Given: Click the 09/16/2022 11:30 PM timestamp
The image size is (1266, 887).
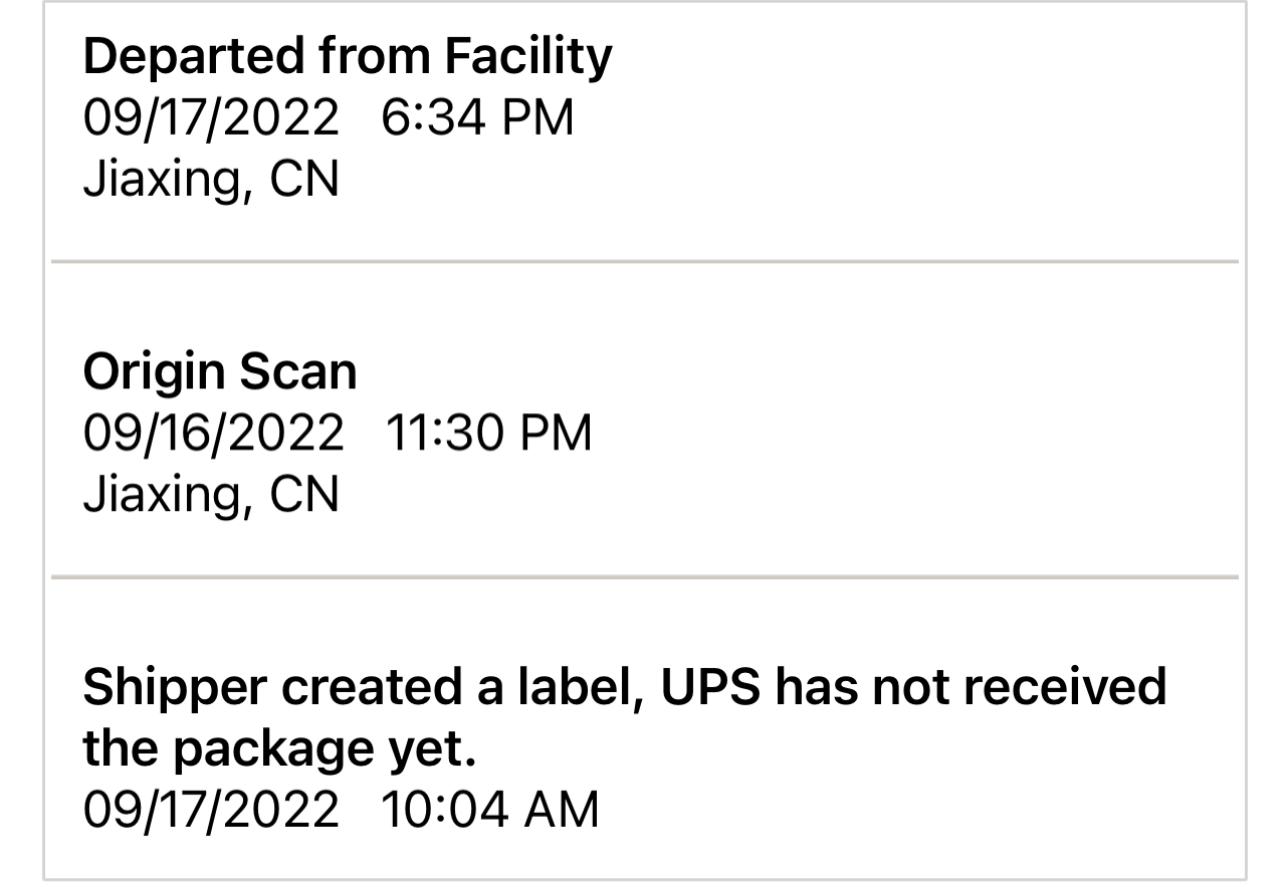Looking at the screenshot, I should point(337,434).
